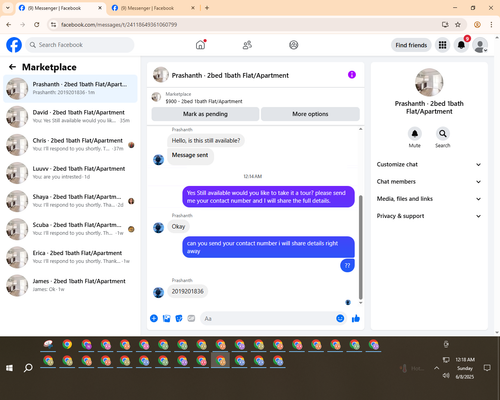The height and width of the screenshot is (400, 500).
Task: Open the Chrome profile icon
Action: tap(477, 24)
